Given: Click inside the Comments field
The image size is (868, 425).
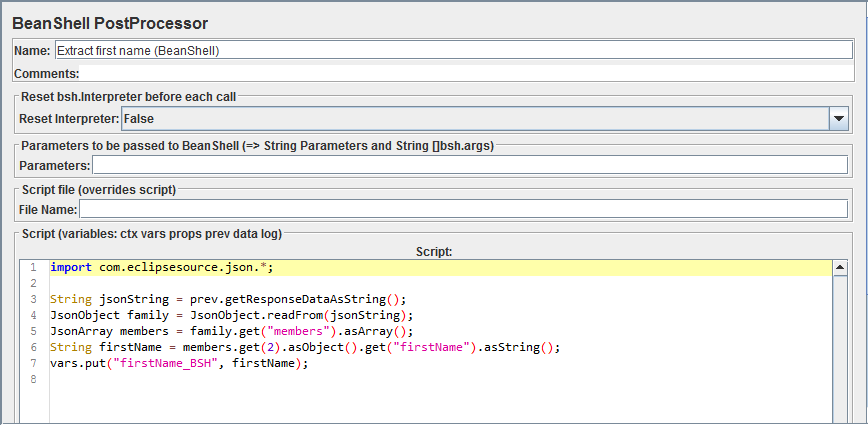Looking at the screenshot, I should 466,74.
